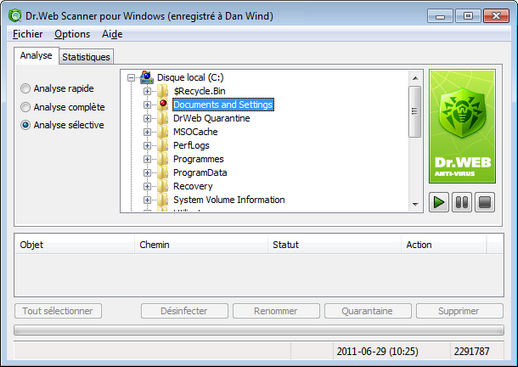
Task: Expand the PerfLogs folder node
Action: (147, 146)
